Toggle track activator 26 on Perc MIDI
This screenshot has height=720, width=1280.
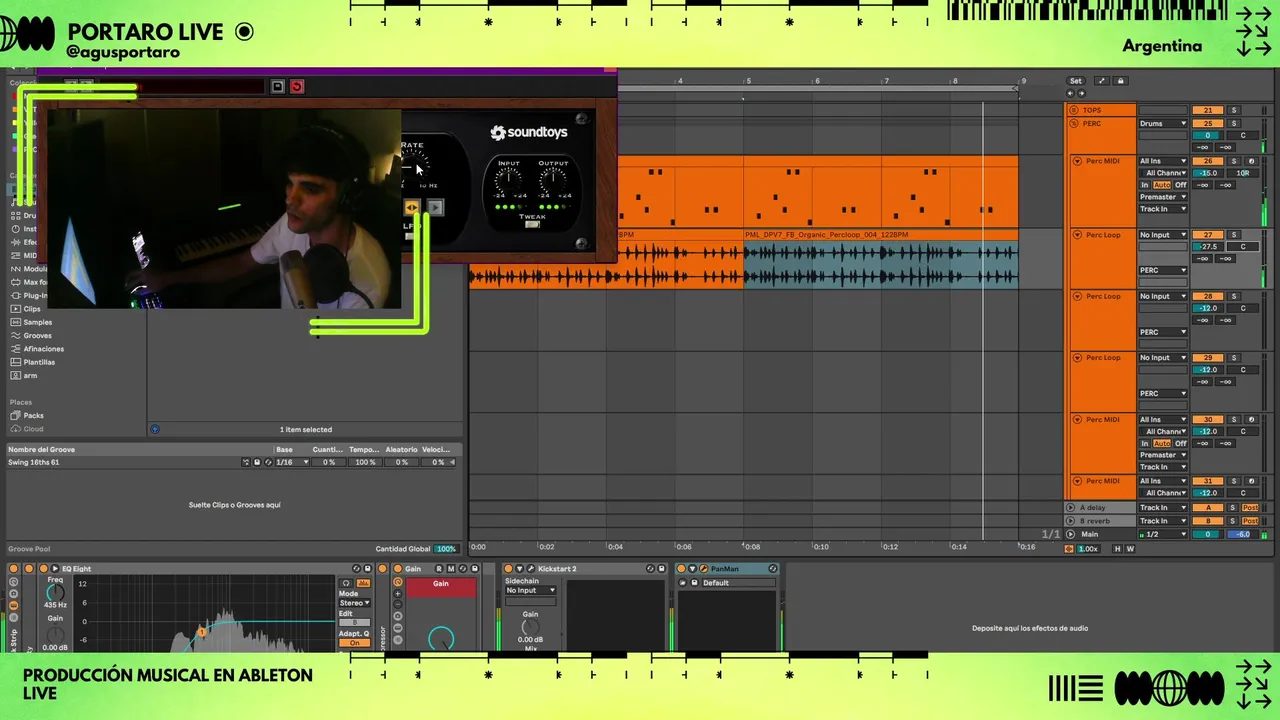point(1207,161)
